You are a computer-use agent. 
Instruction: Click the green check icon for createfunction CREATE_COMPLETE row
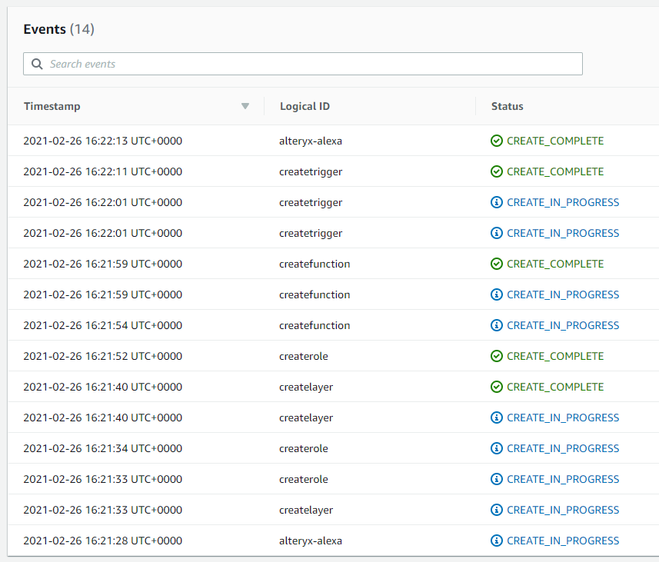pyautogui.click(x=496, y=264)
